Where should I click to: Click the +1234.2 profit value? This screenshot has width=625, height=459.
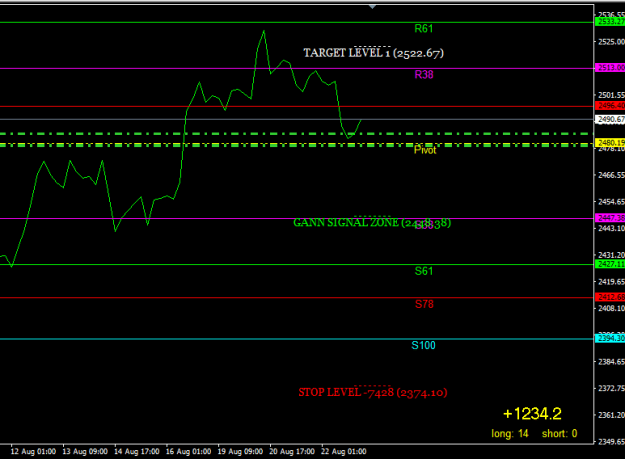[x=532, y=414]
